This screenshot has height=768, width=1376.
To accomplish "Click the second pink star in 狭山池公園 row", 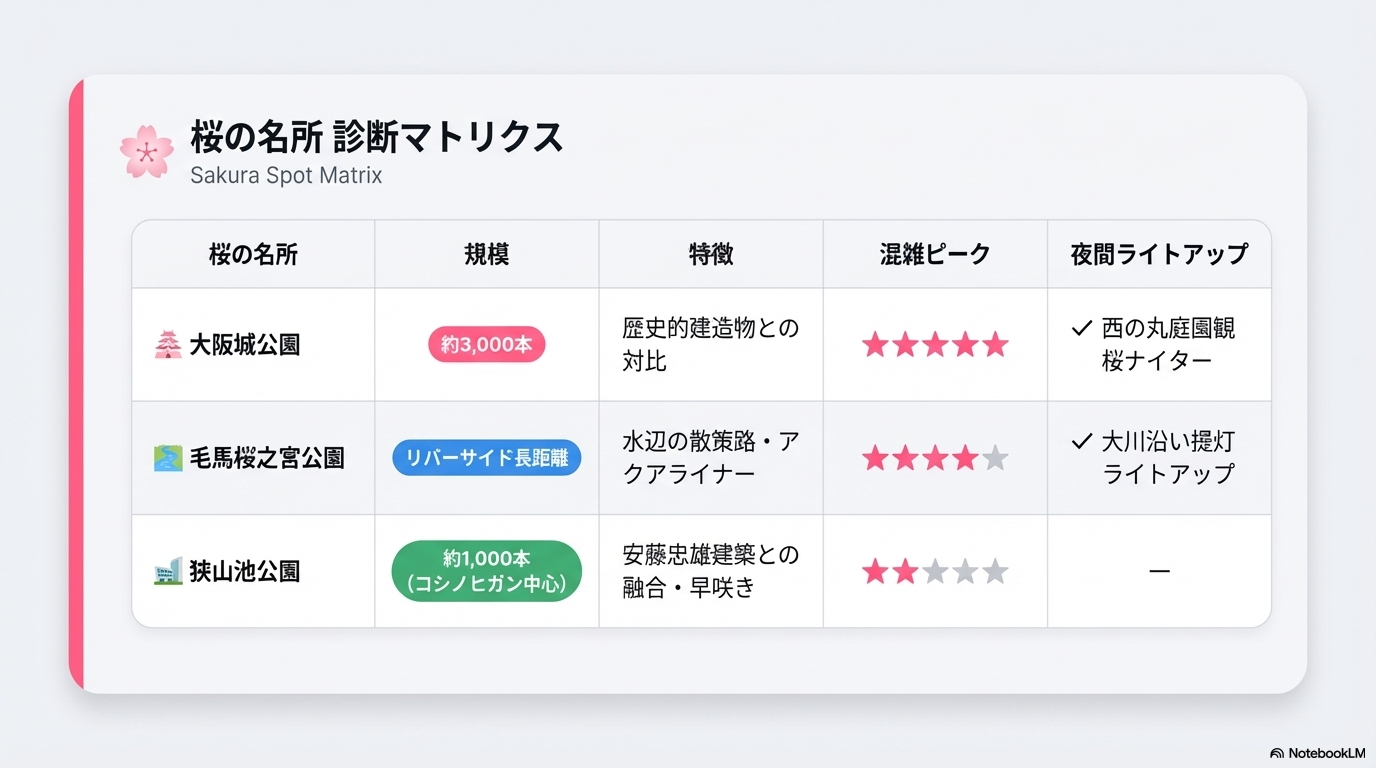I will (905, 571).
